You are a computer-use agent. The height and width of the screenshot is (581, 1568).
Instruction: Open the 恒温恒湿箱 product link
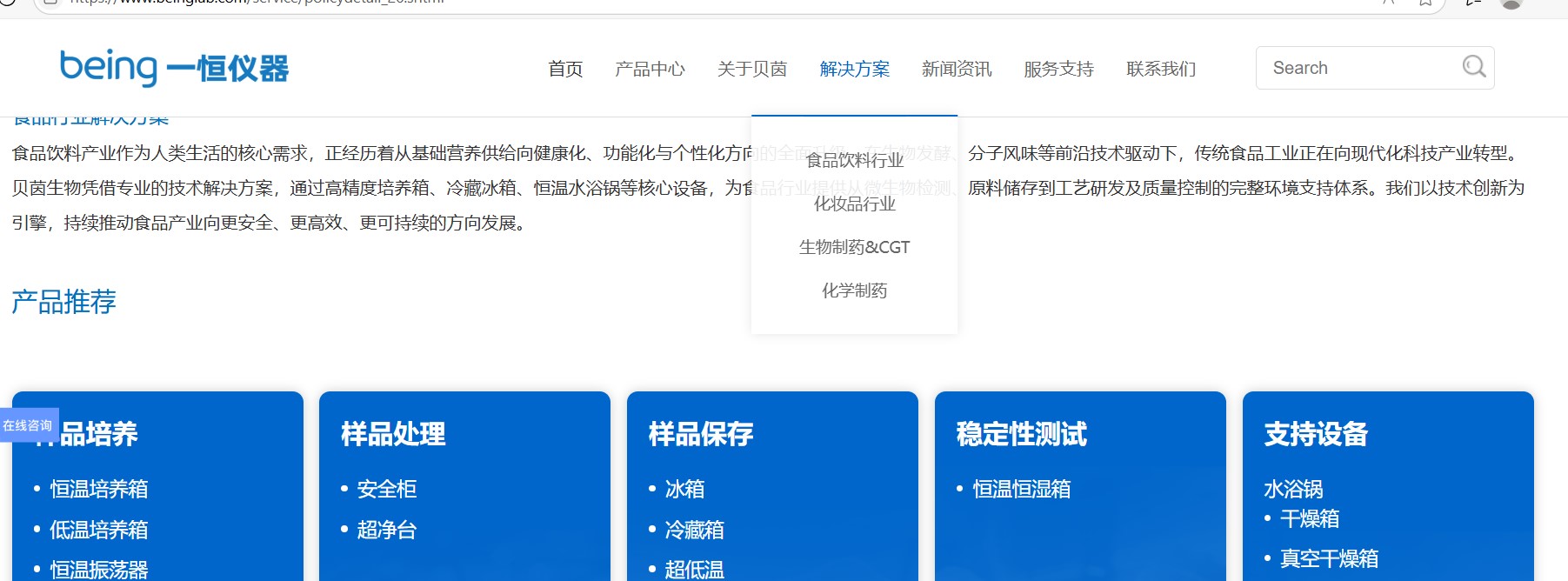coord(1021,489)
